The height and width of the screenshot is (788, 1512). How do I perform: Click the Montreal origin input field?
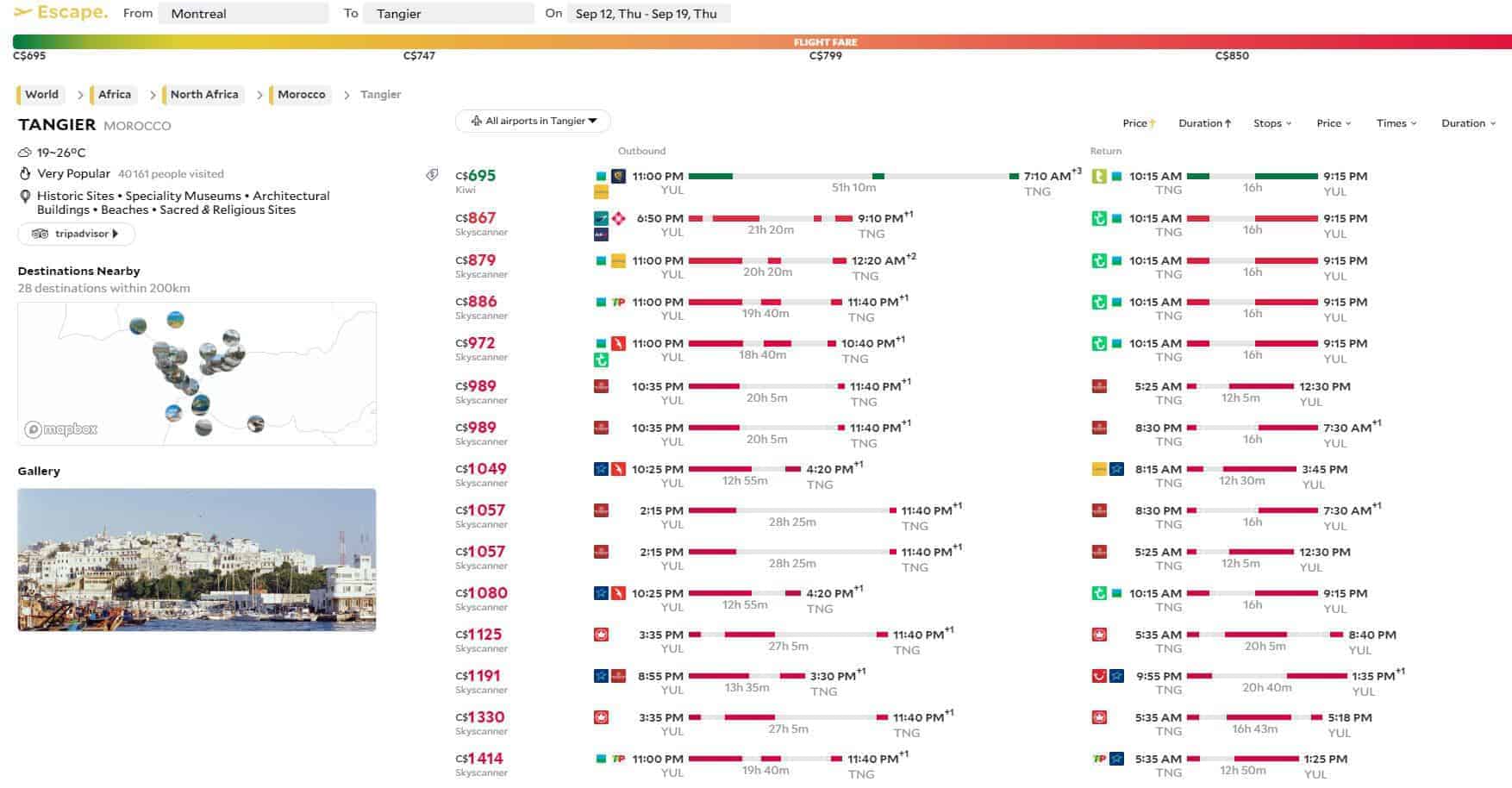(247, 14)
